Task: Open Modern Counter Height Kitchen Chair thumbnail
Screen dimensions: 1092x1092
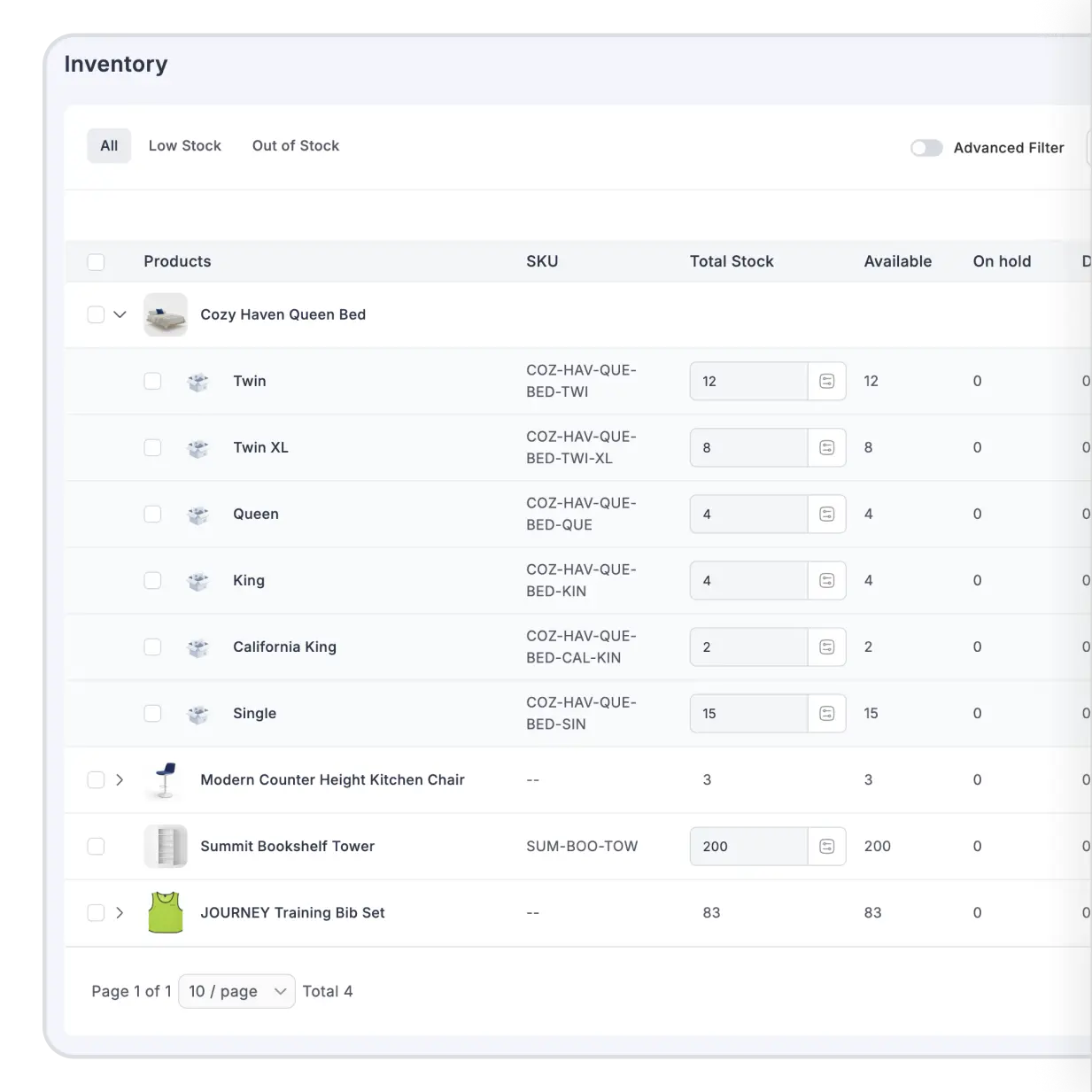Action: tap(166, 779)
